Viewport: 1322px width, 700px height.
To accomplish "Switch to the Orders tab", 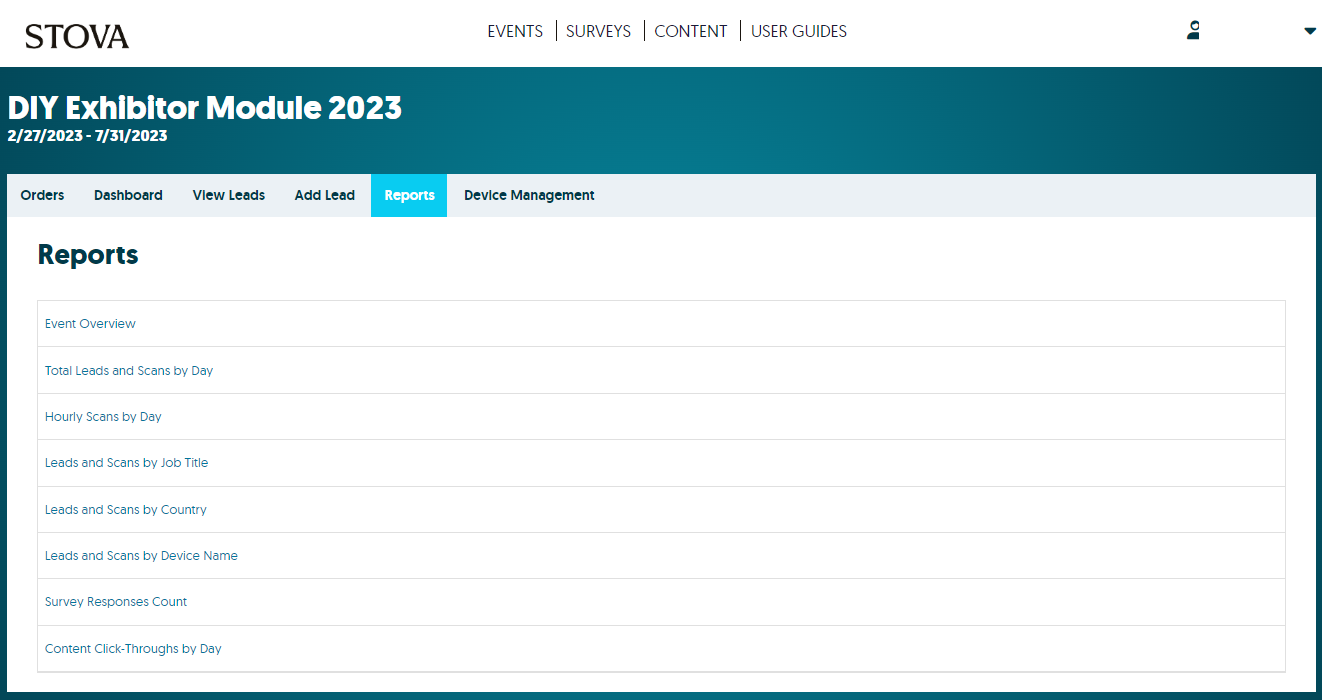I will coord(42,195).
